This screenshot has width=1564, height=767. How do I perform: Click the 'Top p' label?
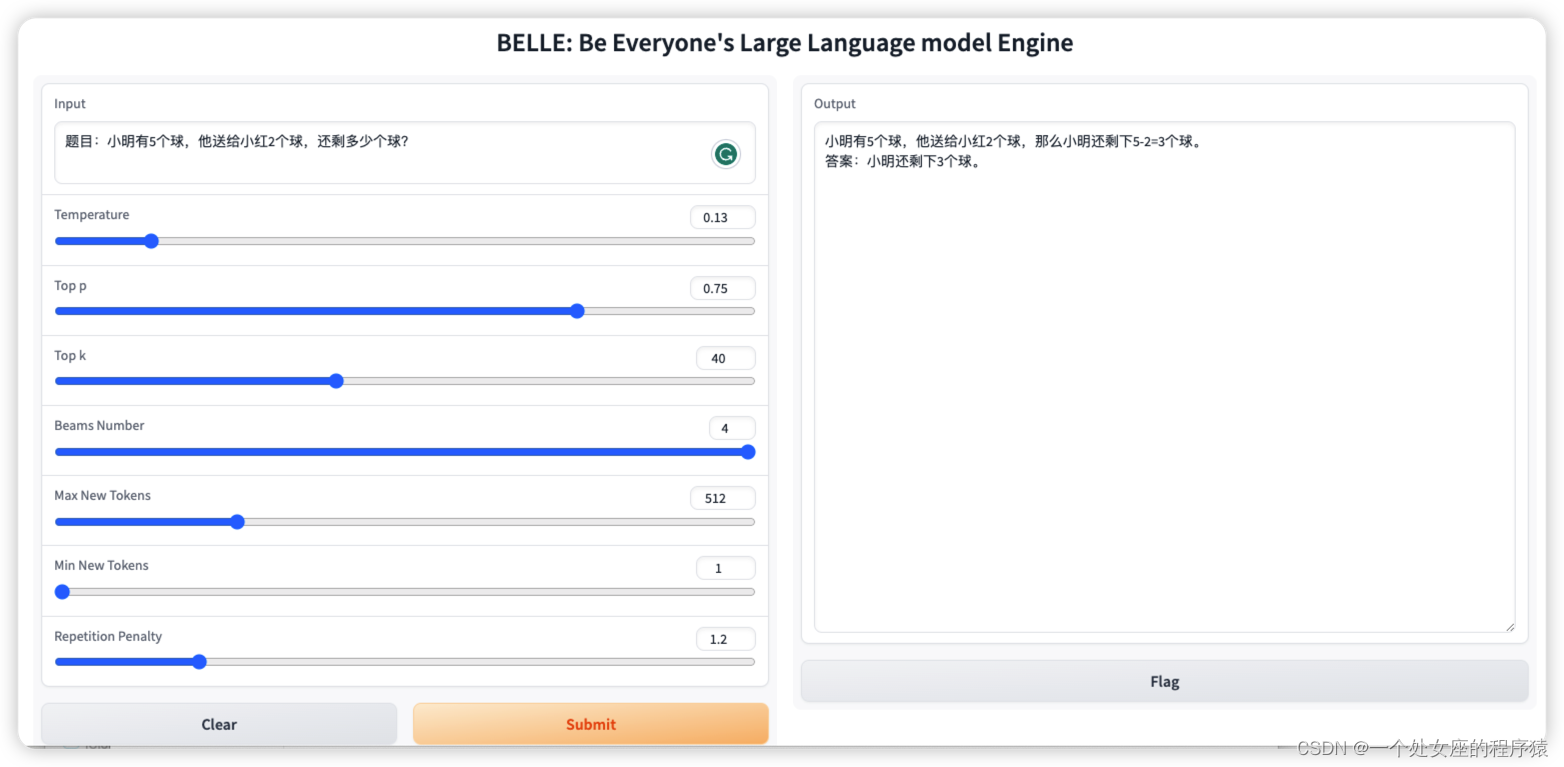coord(71,286)
